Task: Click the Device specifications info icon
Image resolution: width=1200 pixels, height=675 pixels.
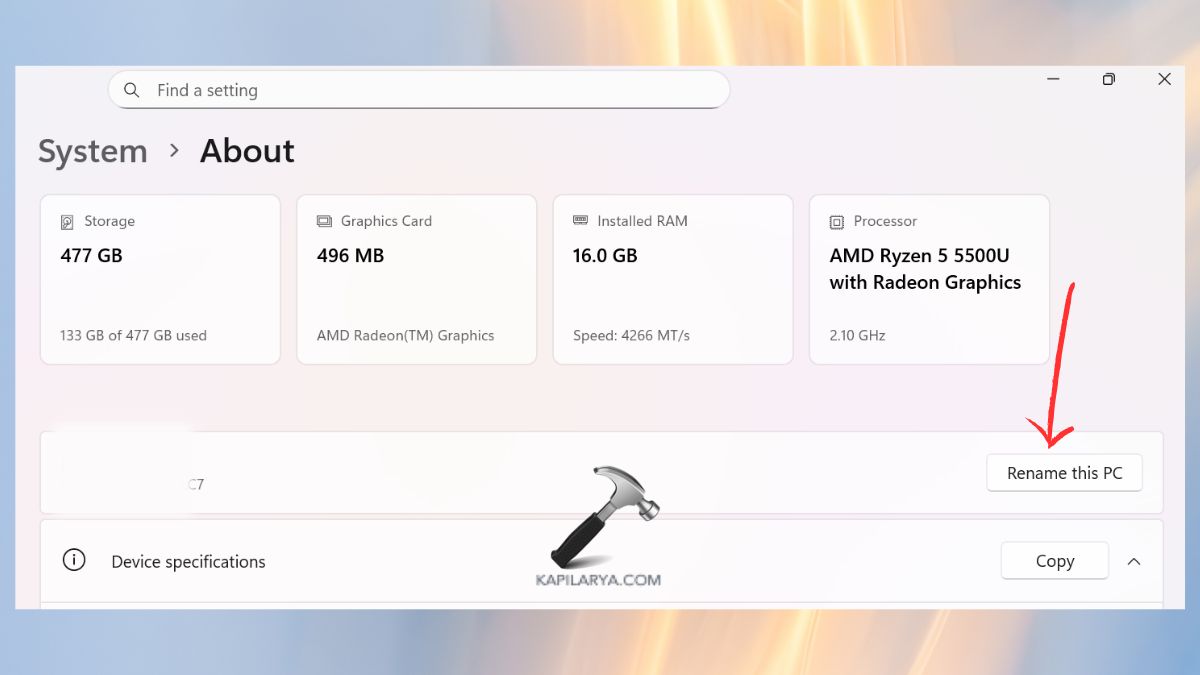Action: tap(74, 560)
